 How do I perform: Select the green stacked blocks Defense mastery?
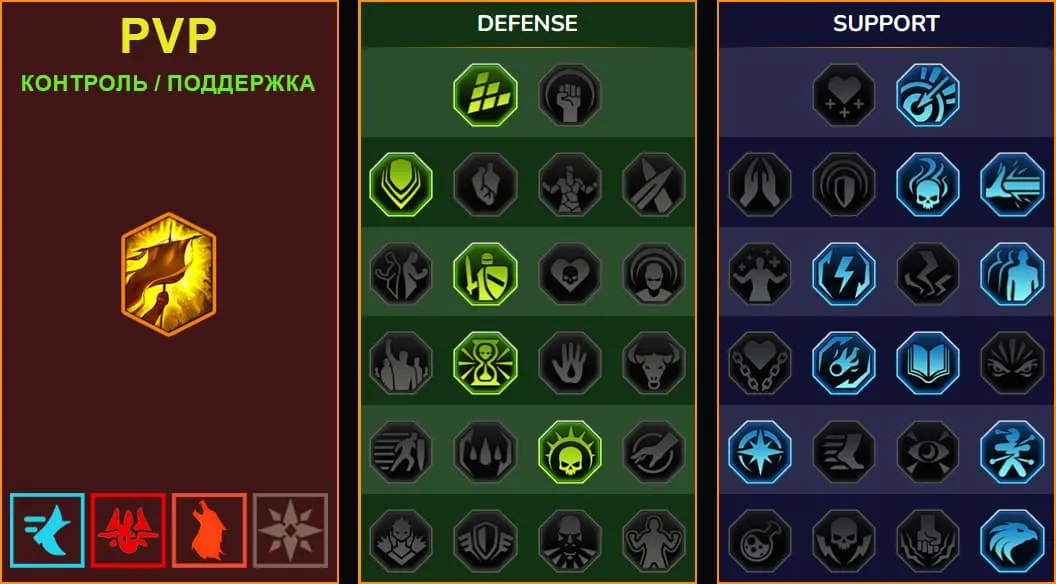pyautogui.click(x=485, y=95)
